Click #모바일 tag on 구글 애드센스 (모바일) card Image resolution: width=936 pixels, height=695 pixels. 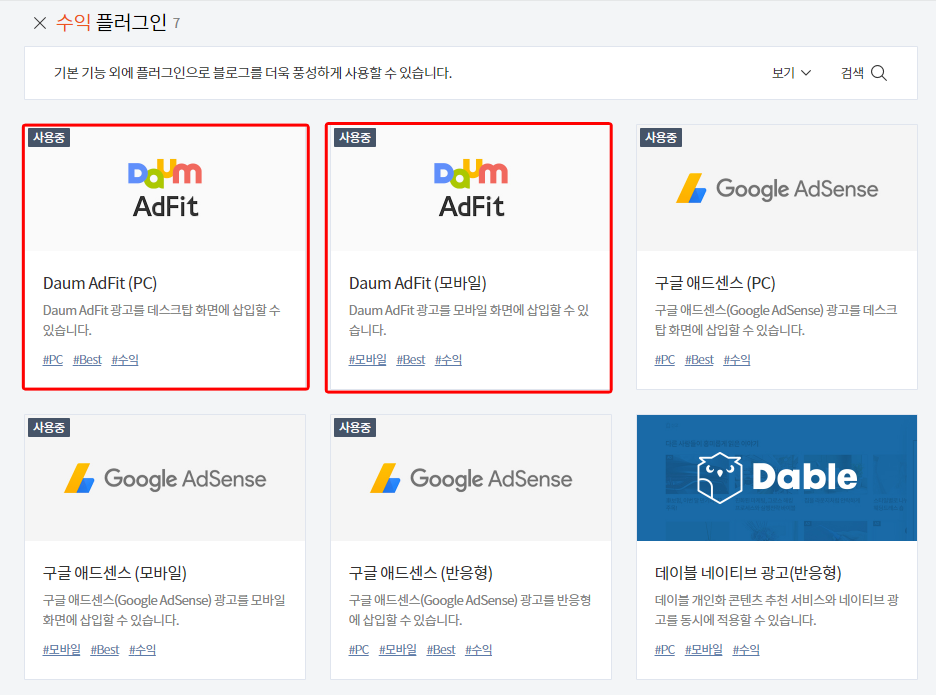(x=61, y=650)
